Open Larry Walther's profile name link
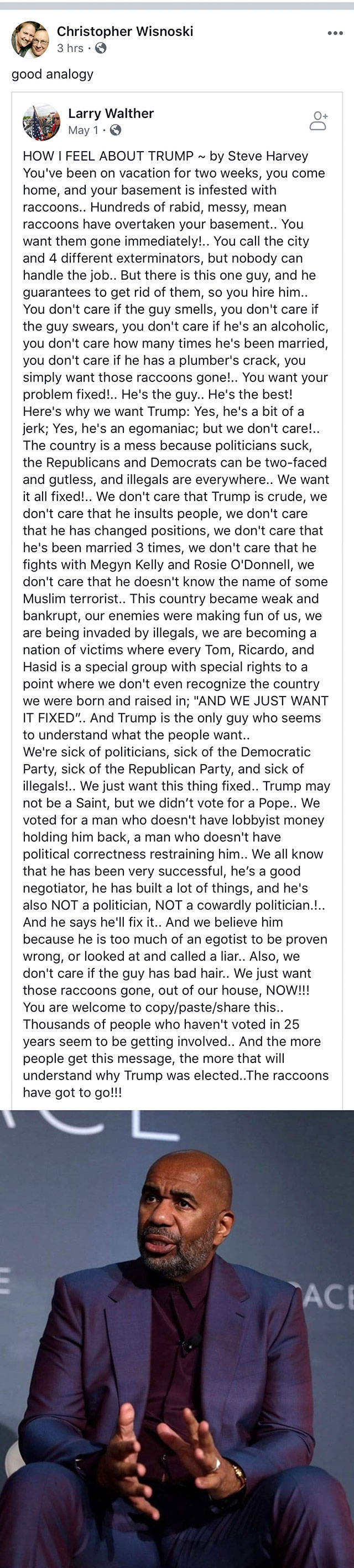This screenshot has width=354, height=1568. tap(111, 113)
